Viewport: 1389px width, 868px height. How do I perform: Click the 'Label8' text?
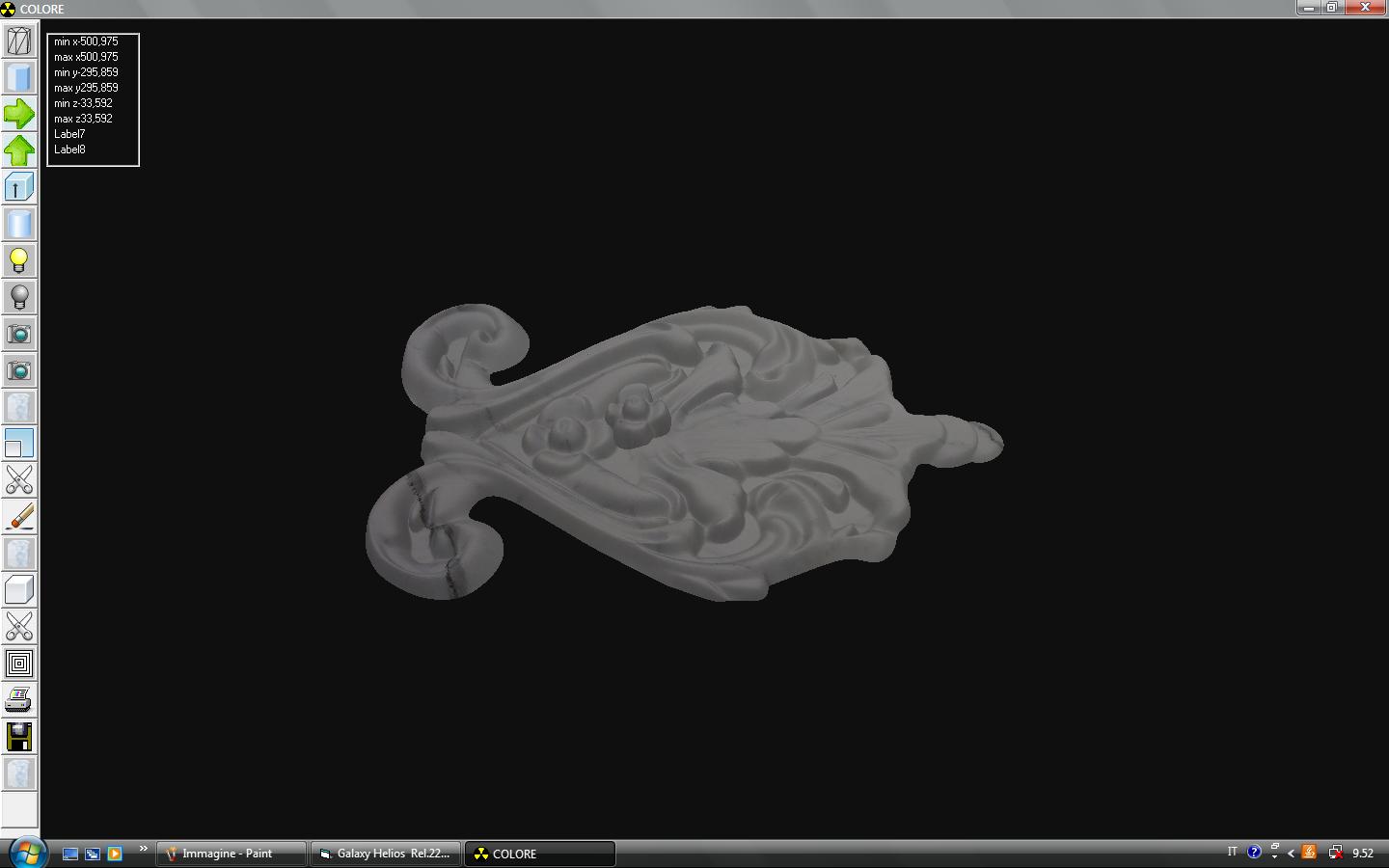click(x=69, y=149)
